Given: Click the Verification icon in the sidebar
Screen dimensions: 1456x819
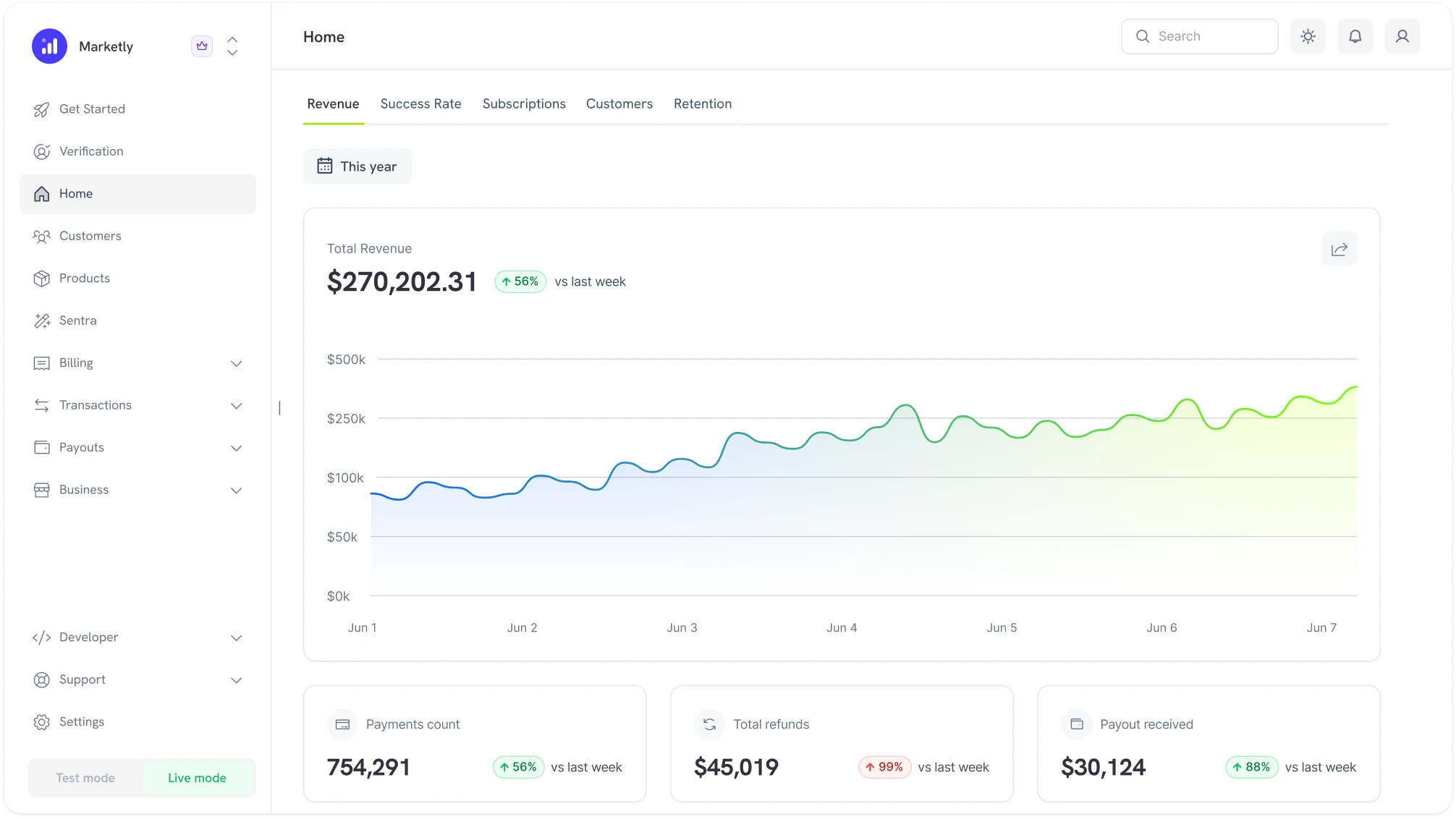Looking at the screenshot, I should click(42, 151).
